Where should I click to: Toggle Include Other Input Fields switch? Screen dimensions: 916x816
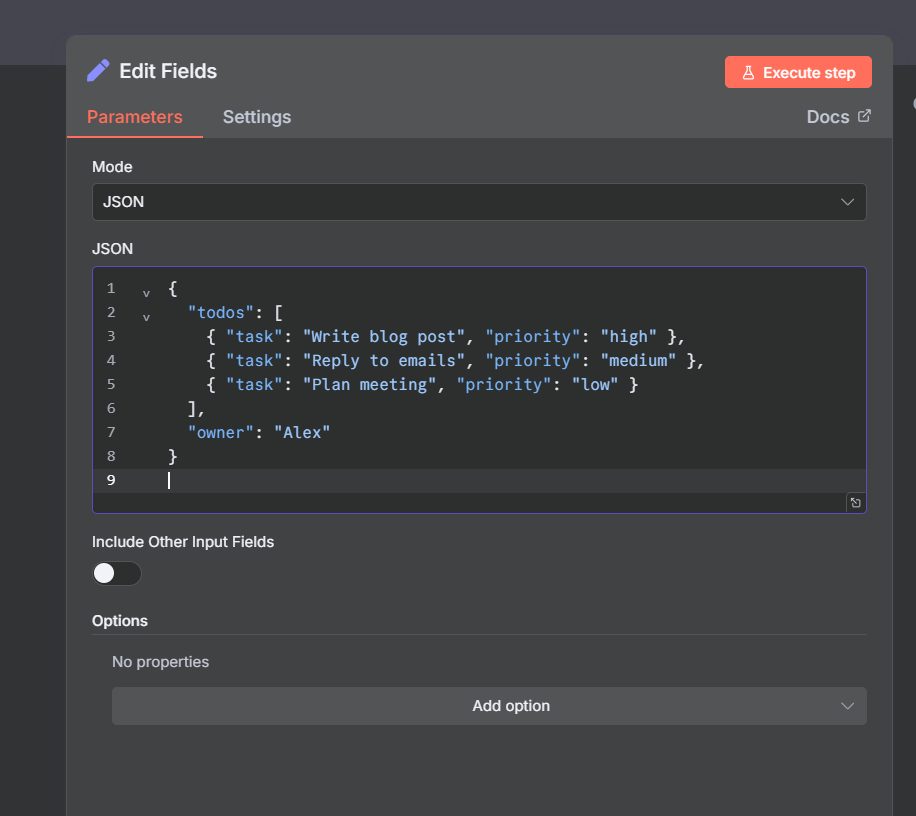coord(116,573)
